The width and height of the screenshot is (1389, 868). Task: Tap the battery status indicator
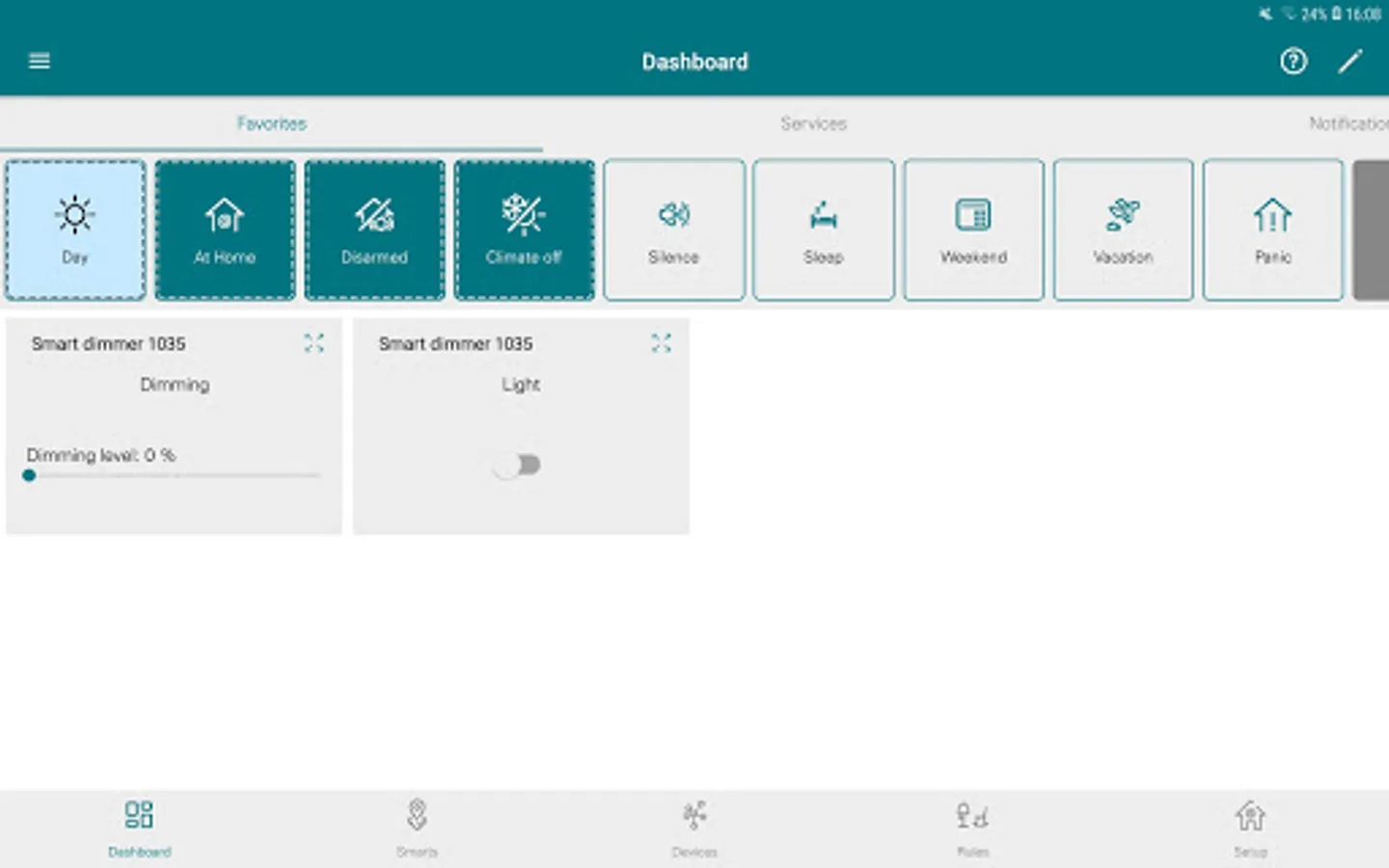(1336, 14)
